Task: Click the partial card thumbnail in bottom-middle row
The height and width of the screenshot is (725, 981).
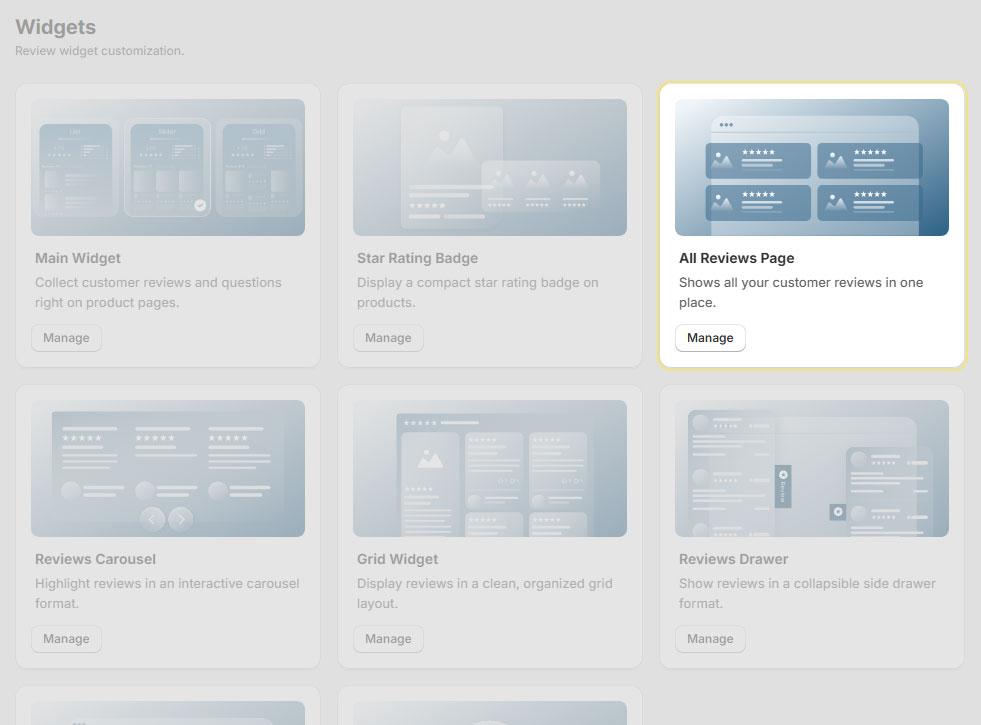Action: [489, 712]
